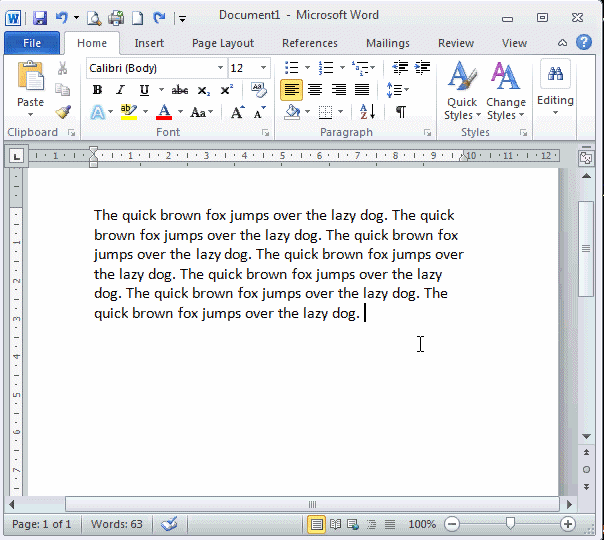
Task: Apply strikethrough formatting
Action: tap(179, 91)
